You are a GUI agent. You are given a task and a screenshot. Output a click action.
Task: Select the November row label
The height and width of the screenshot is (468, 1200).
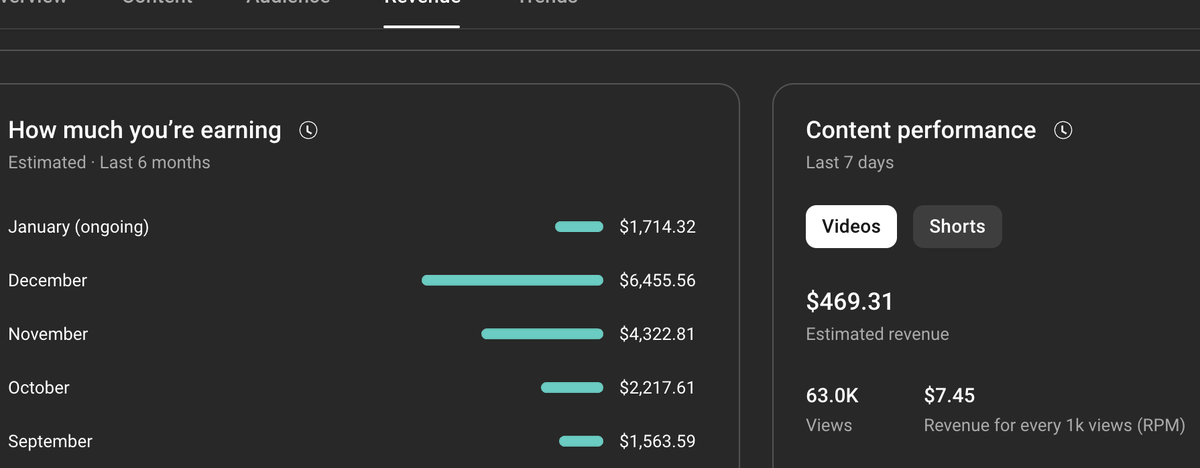48,334
